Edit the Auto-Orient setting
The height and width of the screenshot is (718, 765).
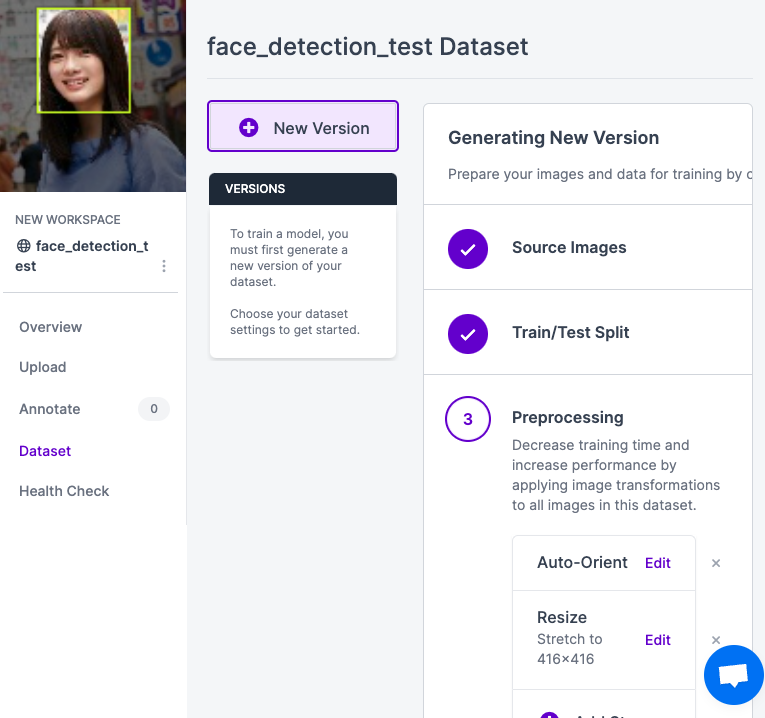pos(658,563)
